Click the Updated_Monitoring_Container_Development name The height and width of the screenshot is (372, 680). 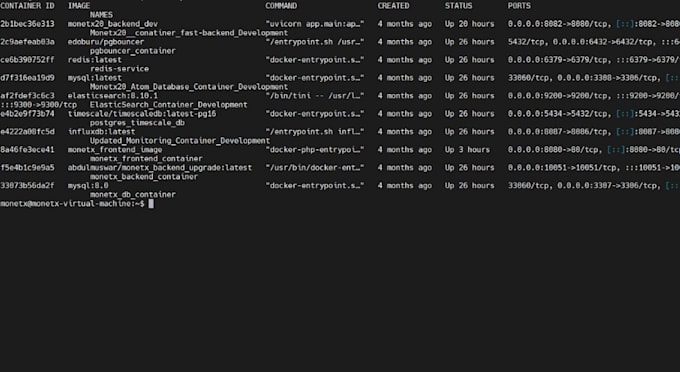180,140
